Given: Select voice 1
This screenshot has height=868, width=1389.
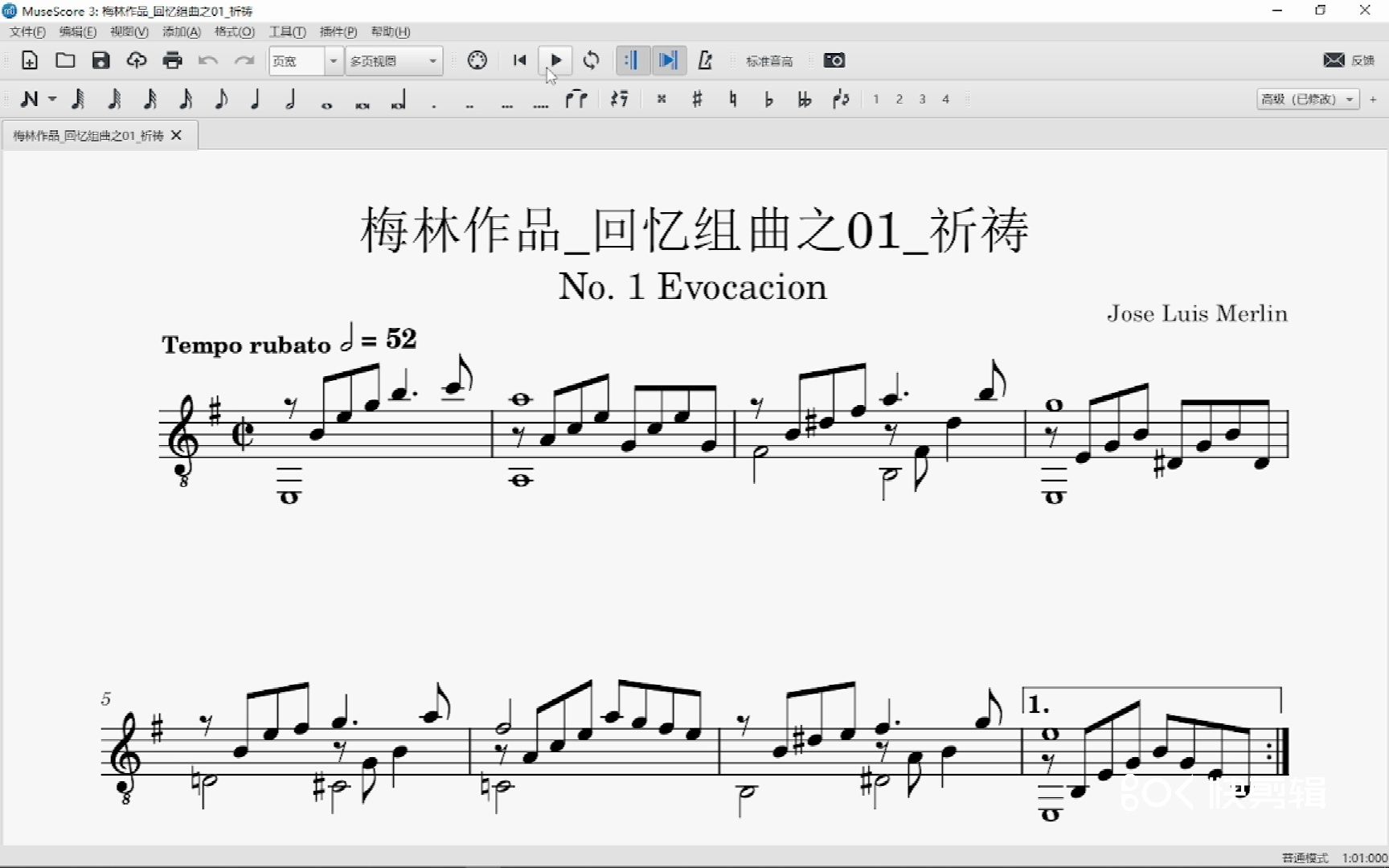Looking at the screenshot, I should pyautogui.click(x=876, y=99).
